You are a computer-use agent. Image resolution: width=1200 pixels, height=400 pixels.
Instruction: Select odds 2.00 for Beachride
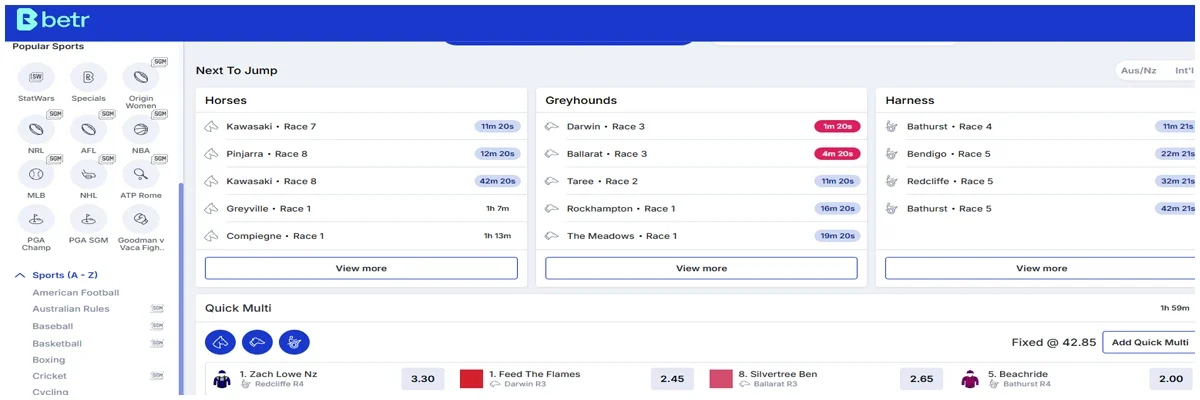pos(1170,379)
